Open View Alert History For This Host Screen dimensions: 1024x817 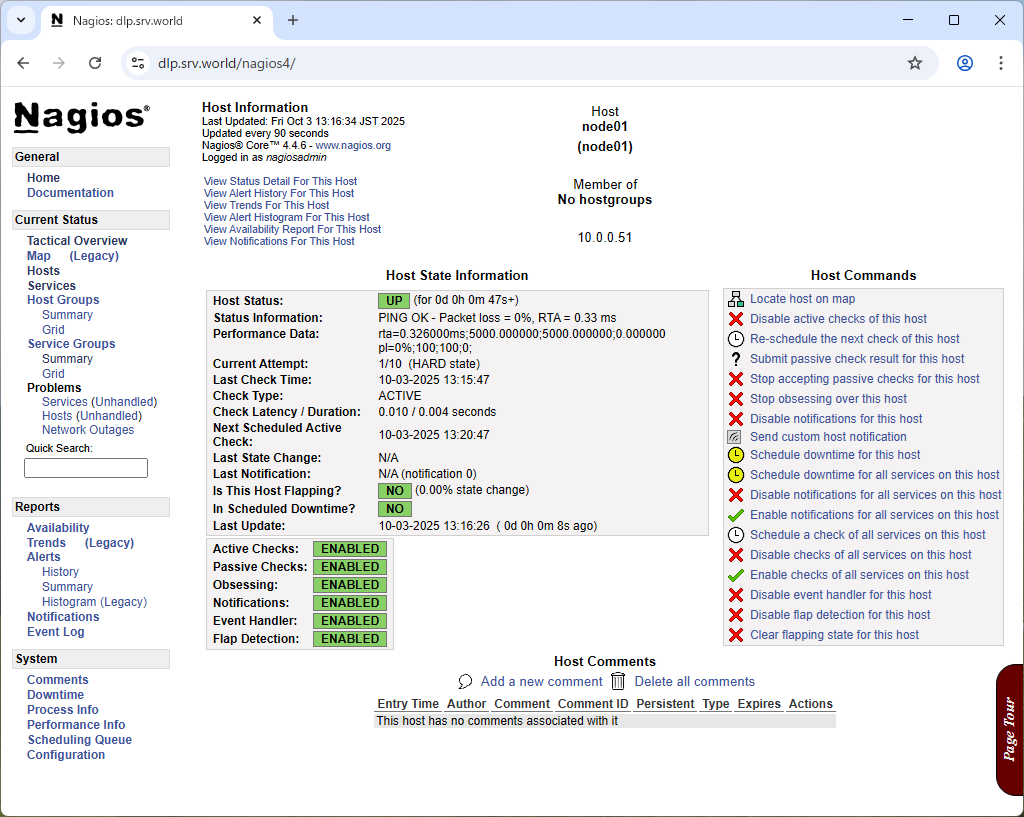tap(278, 192)
